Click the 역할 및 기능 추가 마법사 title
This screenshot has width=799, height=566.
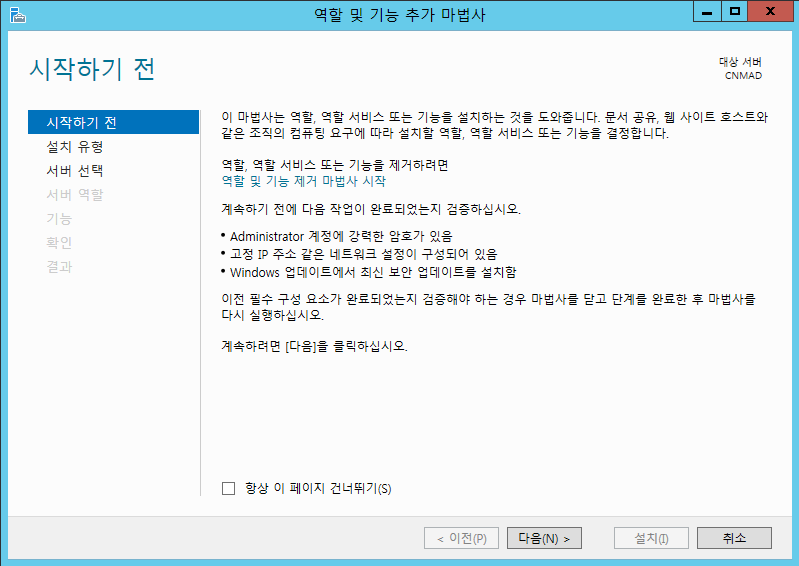click(400, 15)
